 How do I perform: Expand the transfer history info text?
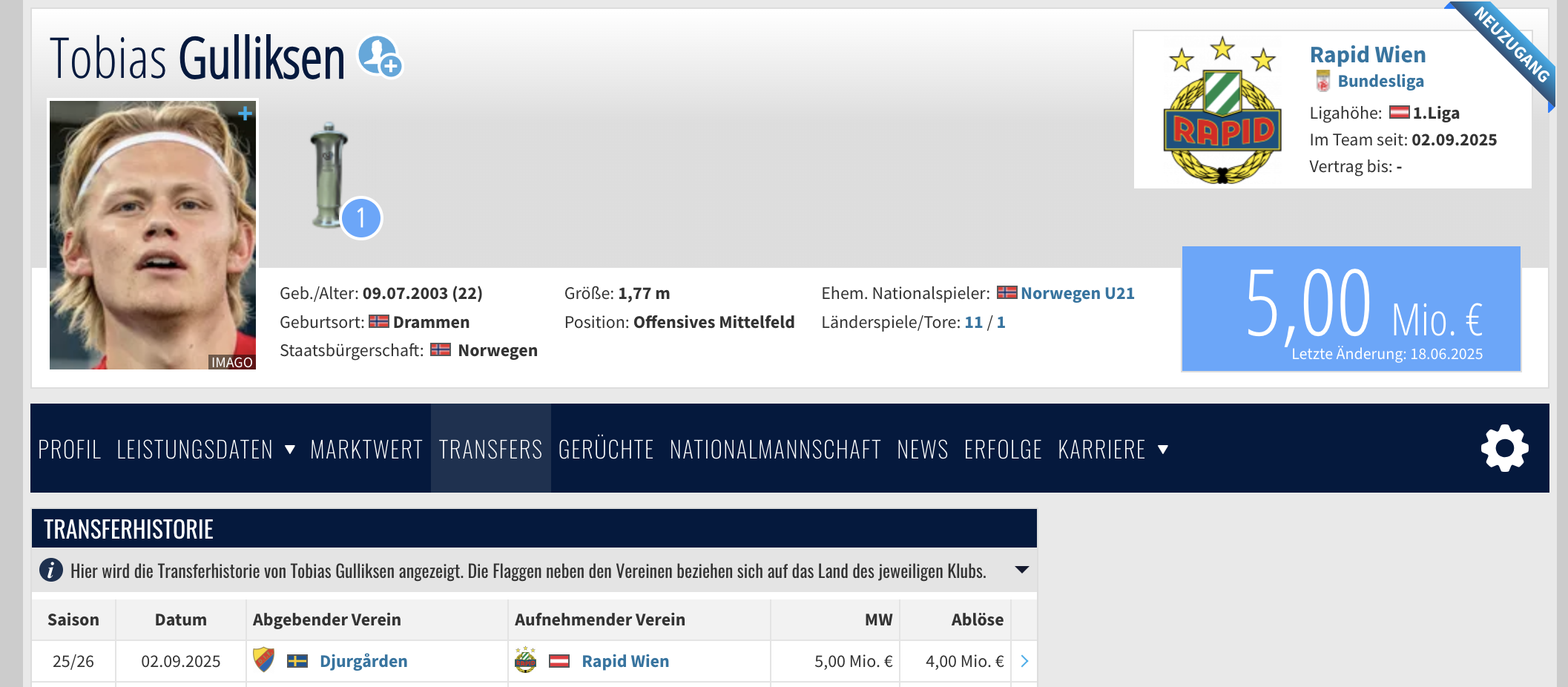click(x=1021, y=570)
